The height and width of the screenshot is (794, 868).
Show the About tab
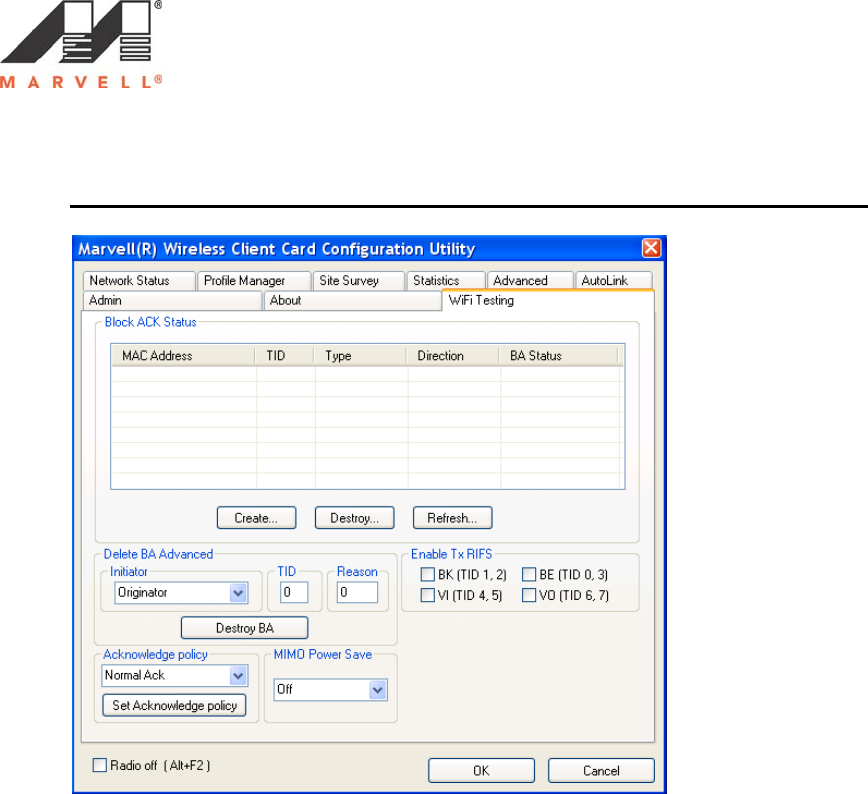coord(353,301)
